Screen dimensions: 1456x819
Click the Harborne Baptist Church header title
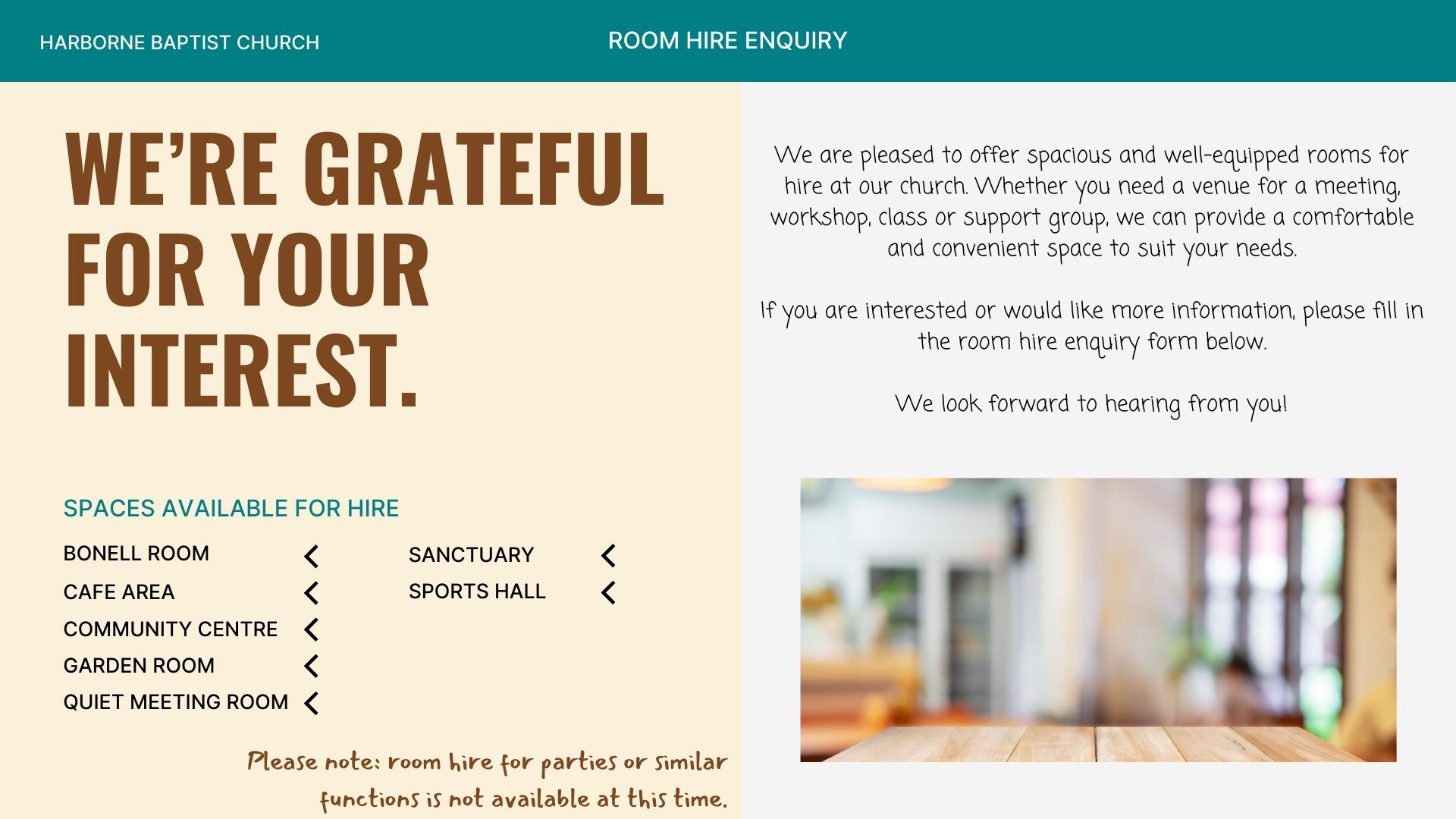coord(180,42)
